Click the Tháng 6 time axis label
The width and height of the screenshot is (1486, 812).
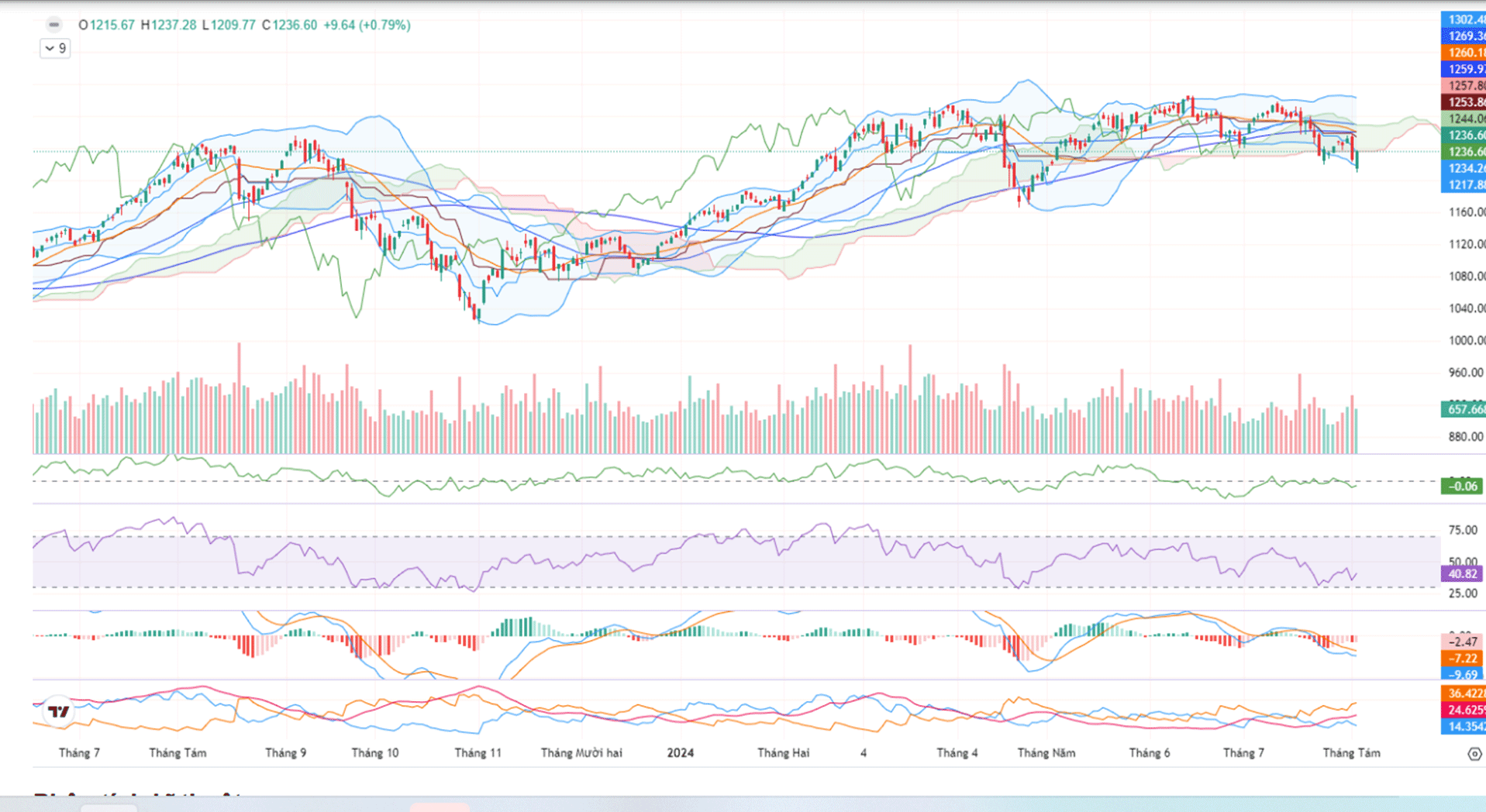pos(1150,753)
